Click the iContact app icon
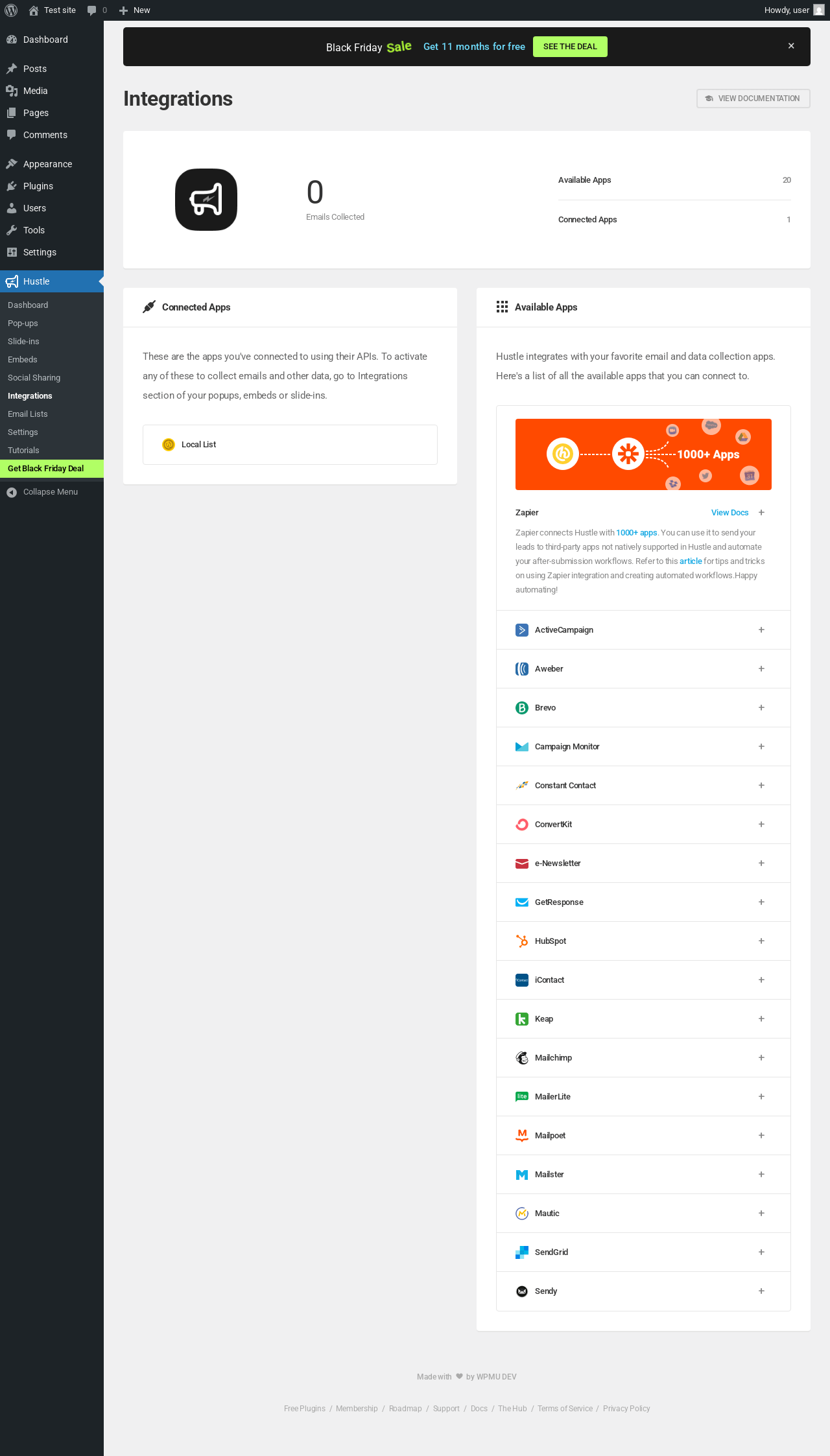Viewport: 830px width, 1456px height. (522, 980)
